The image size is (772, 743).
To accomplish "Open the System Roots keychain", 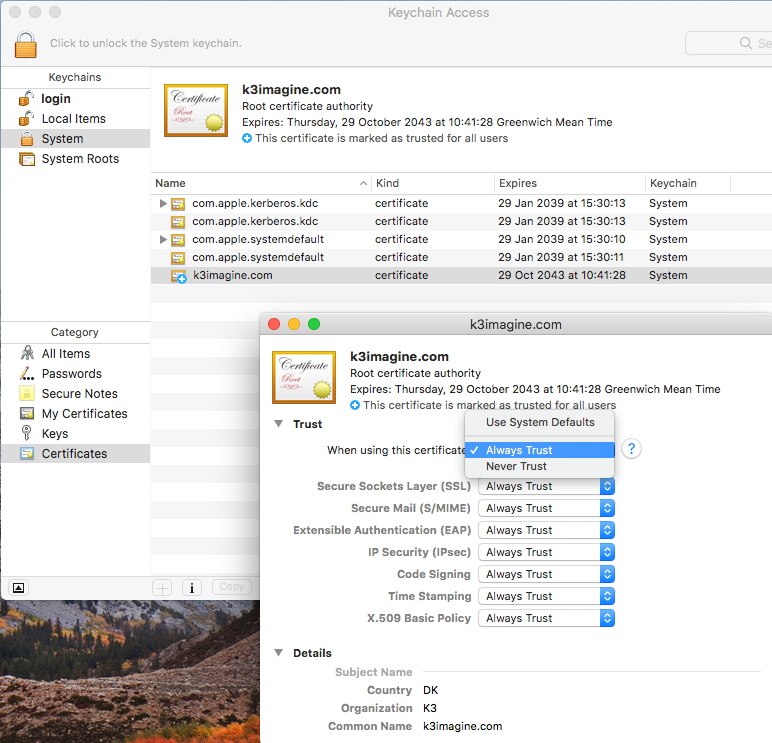I will 80,159.
